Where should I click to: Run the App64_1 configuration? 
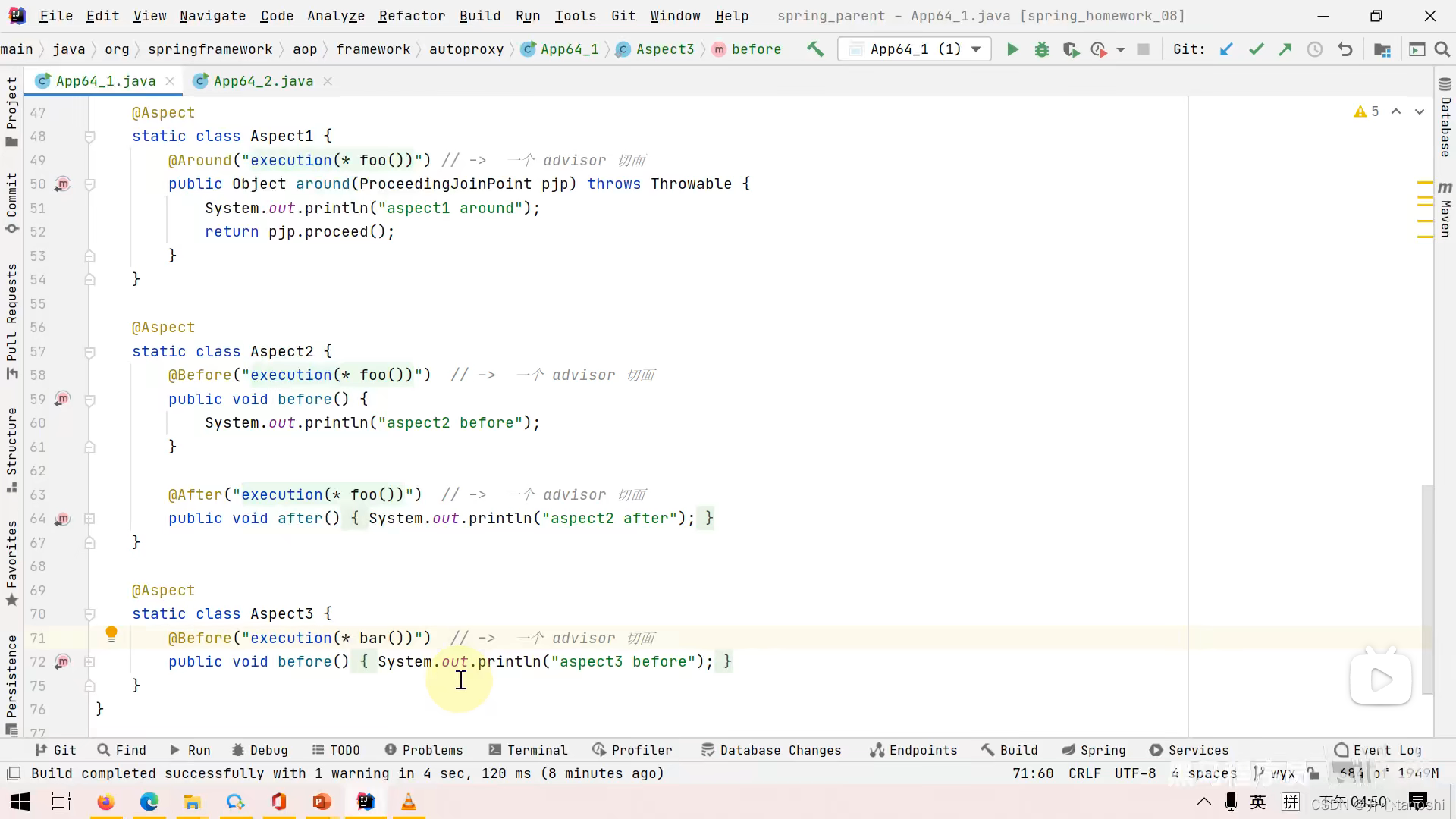pyautogui.click(x=1012, y=50)
